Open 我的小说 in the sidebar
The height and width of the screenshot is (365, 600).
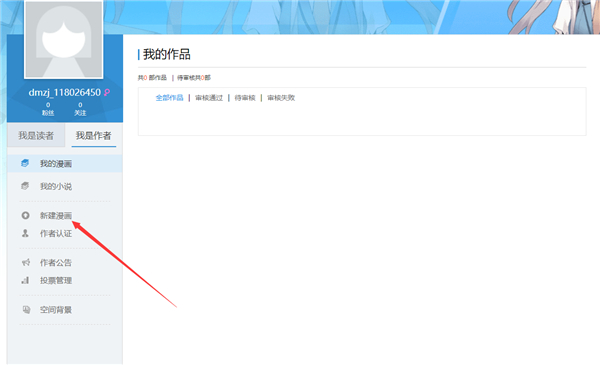(x=56, y=186)
